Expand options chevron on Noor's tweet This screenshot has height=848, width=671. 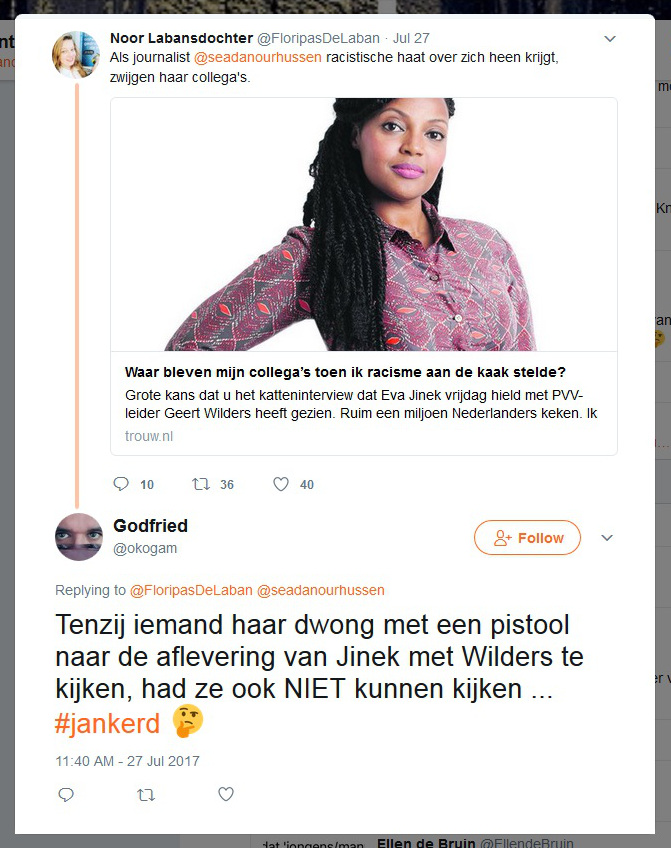click(610, 39)
